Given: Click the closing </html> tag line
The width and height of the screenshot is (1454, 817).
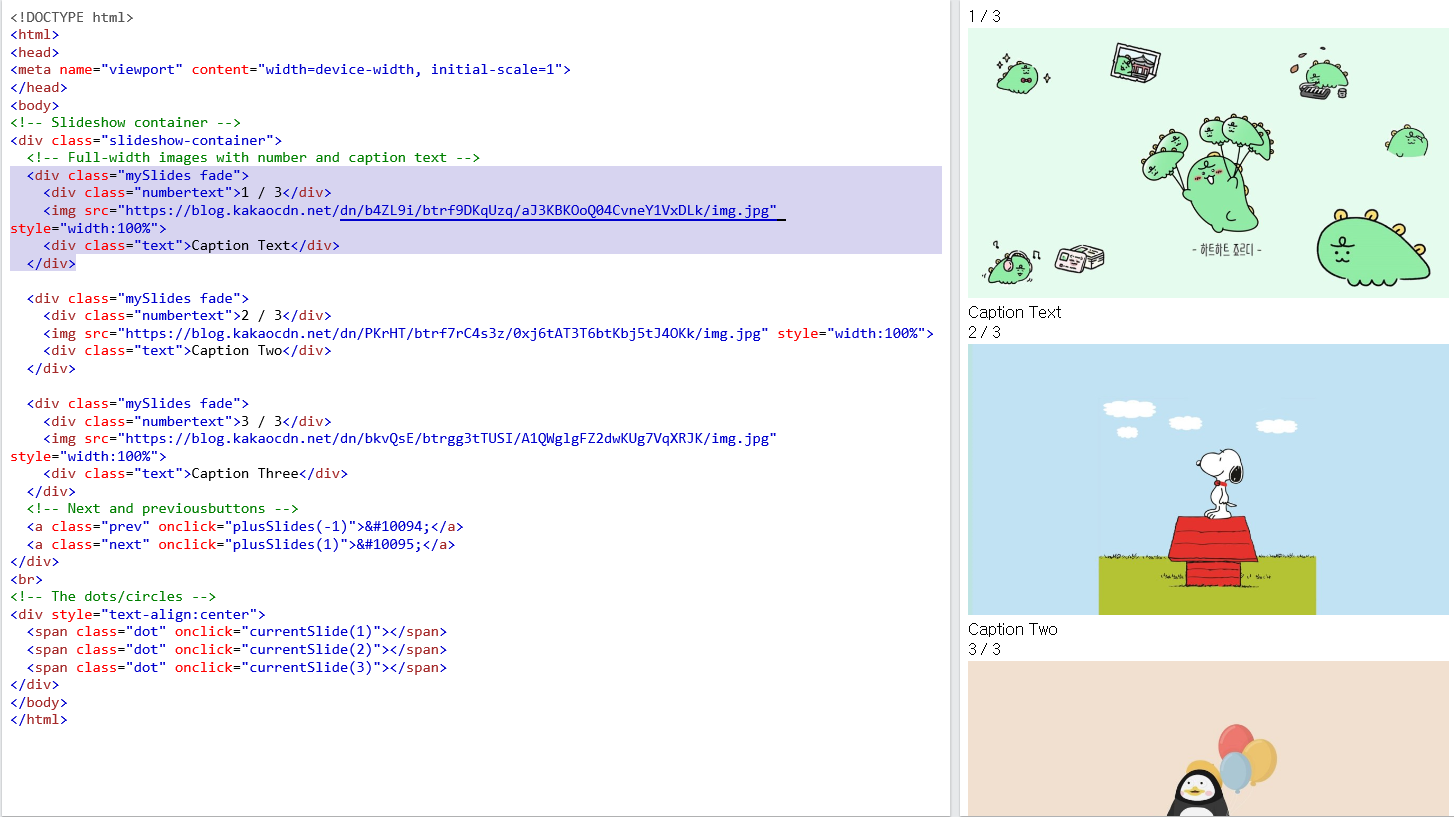Looking at the screenshot, I should pos(39,720).
